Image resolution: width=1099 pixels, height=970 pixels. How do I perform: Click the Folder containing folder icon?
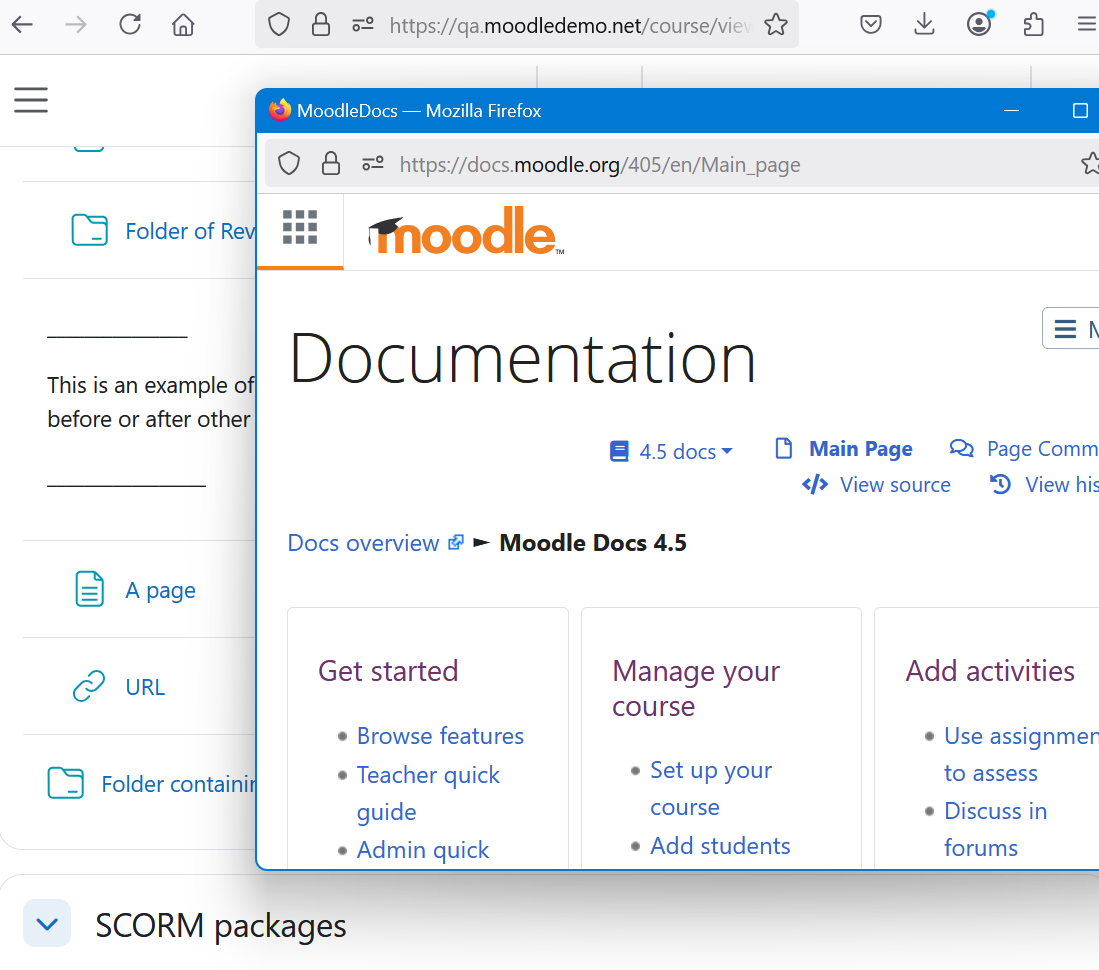[66, 783]
